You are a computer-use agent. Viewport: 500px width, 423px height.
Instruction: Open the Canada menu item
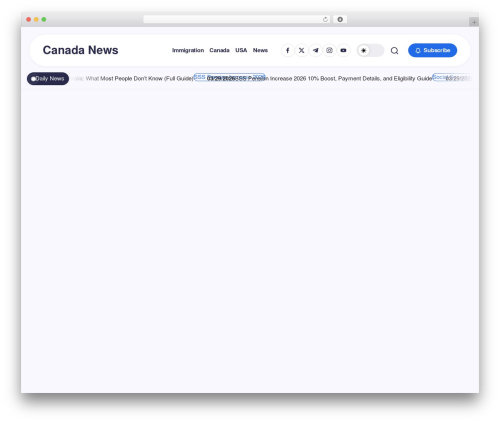[219, 50]
